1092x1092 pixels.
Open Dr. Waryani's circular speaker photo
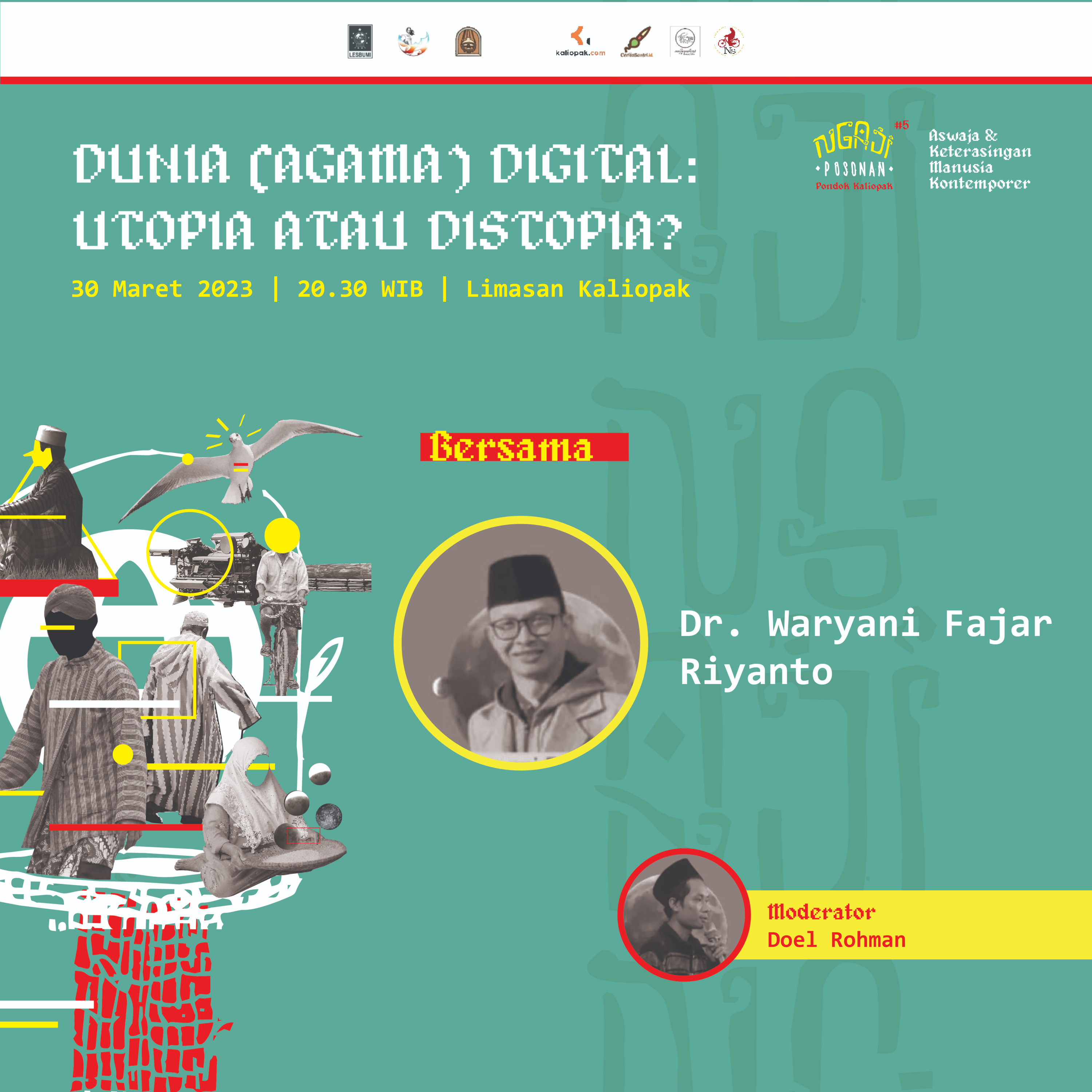(521, 643)
